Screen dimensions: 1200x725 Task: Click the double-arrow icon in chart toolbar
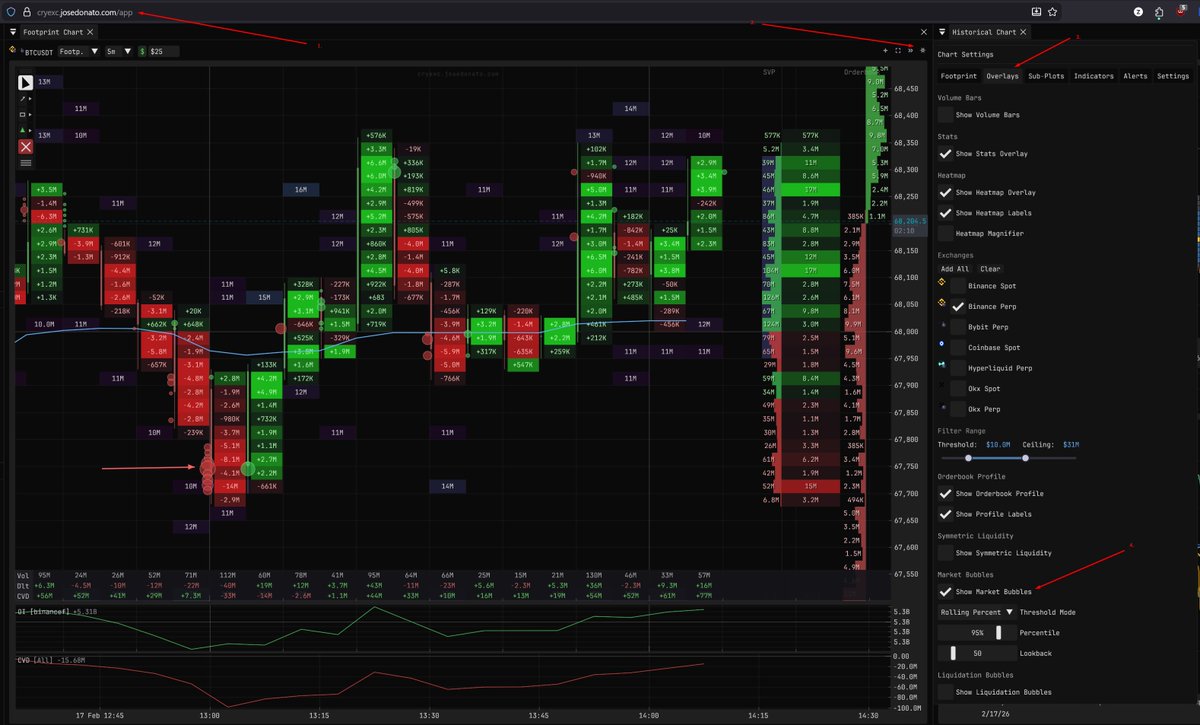(910, 50)
